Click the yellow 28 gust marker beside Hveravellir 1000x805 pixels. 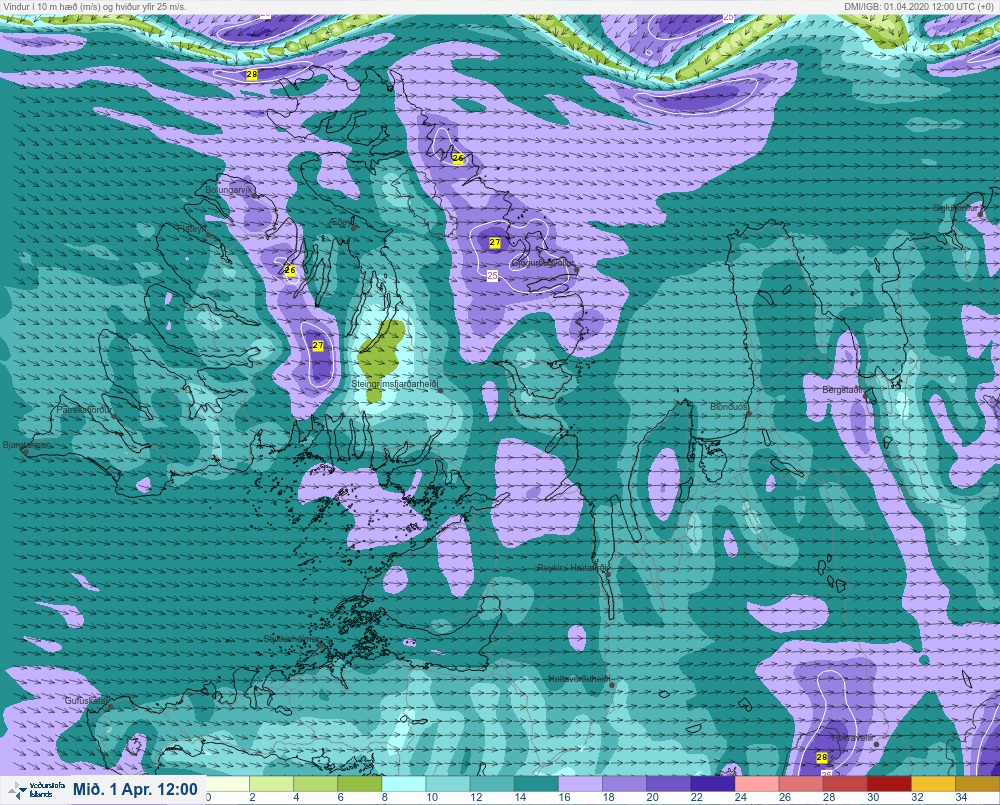(x=822, y=757)
